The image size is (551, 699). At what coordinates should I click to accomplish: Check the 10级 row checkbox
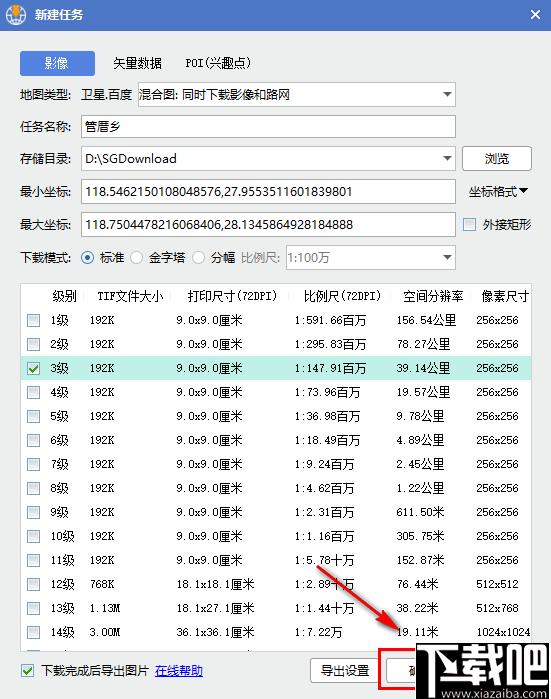(33, 536)
